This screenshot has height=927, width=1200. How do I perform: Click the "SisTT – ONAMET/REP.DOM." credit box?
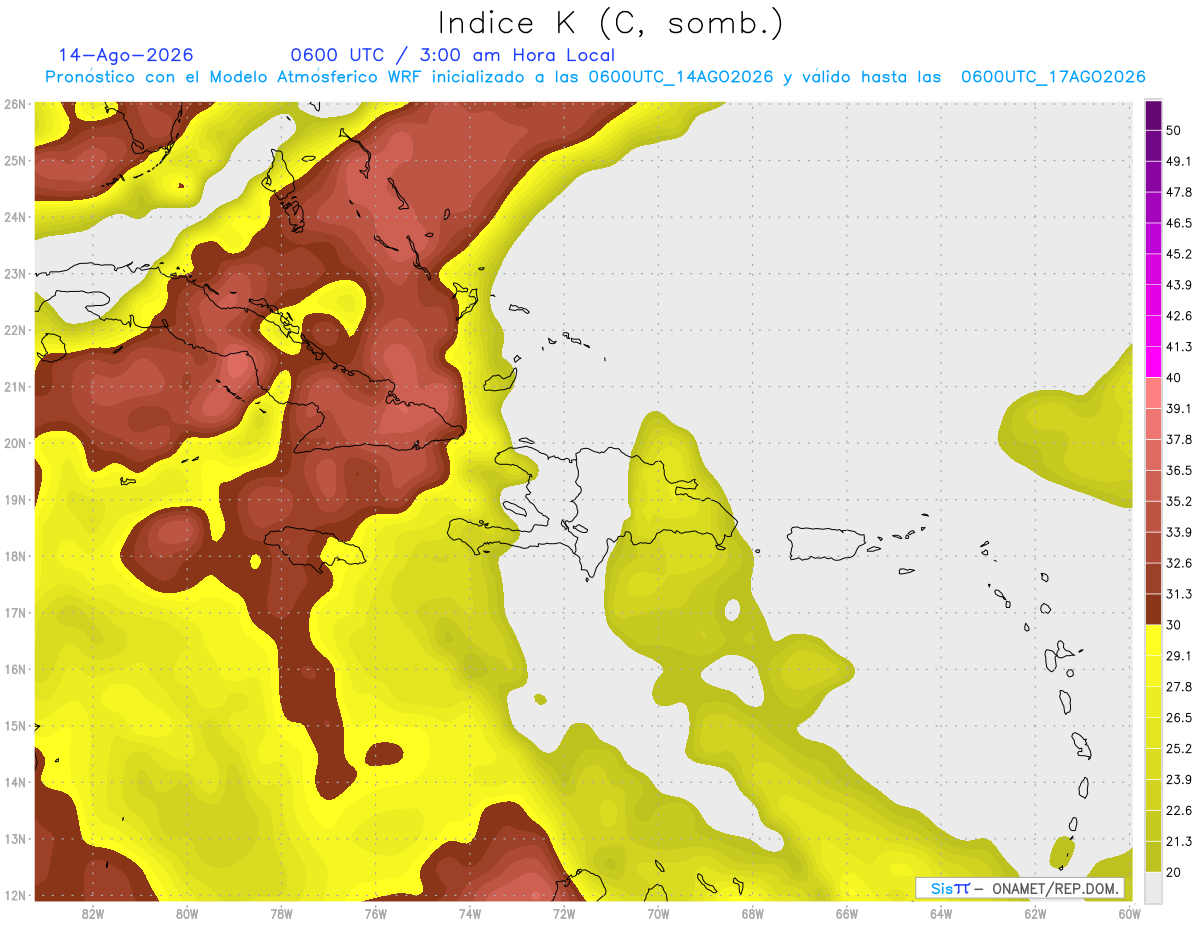pyautogui.click(x=1021, y=888)
